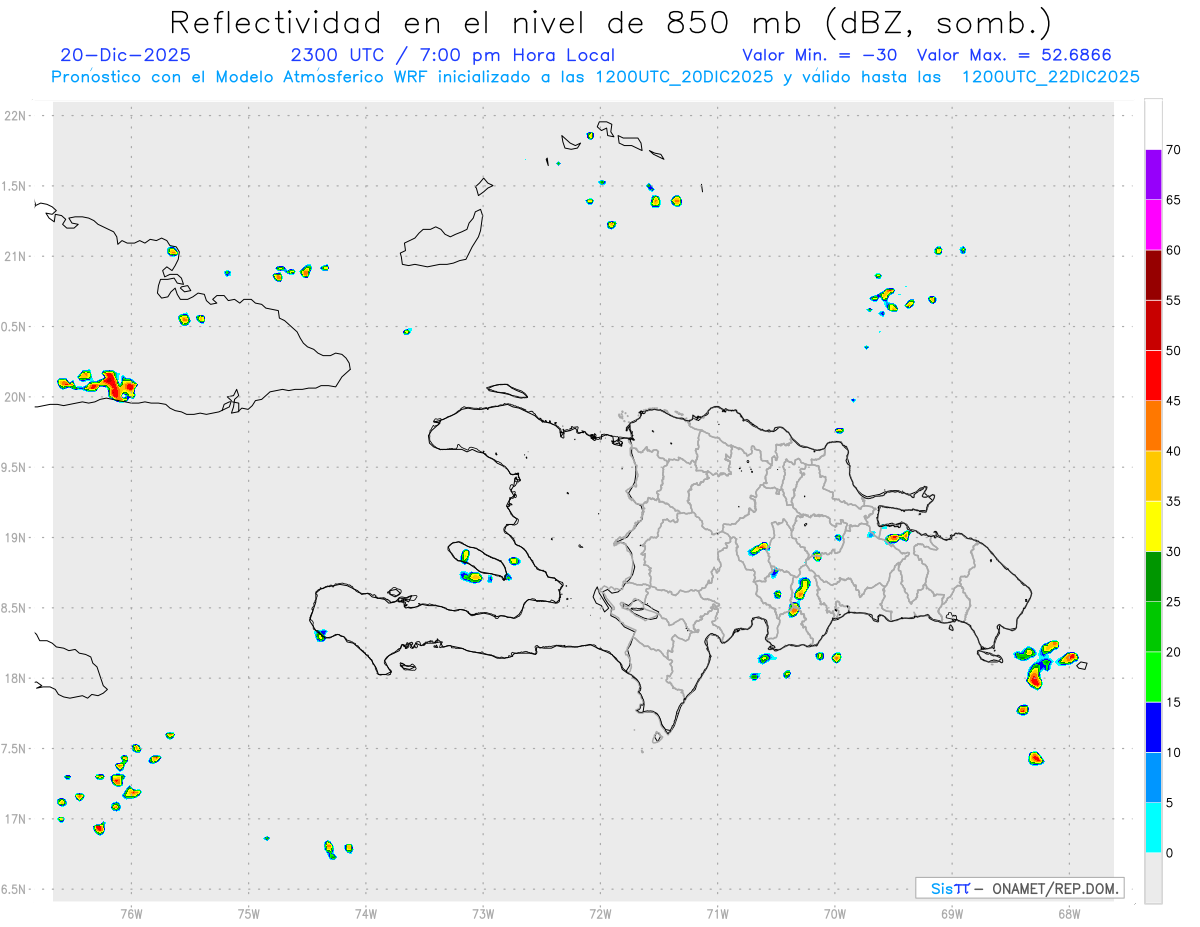Select the '74W' longitude label
The width and height of the screenshot is (1200, 927).
click(x=366, y=913)
